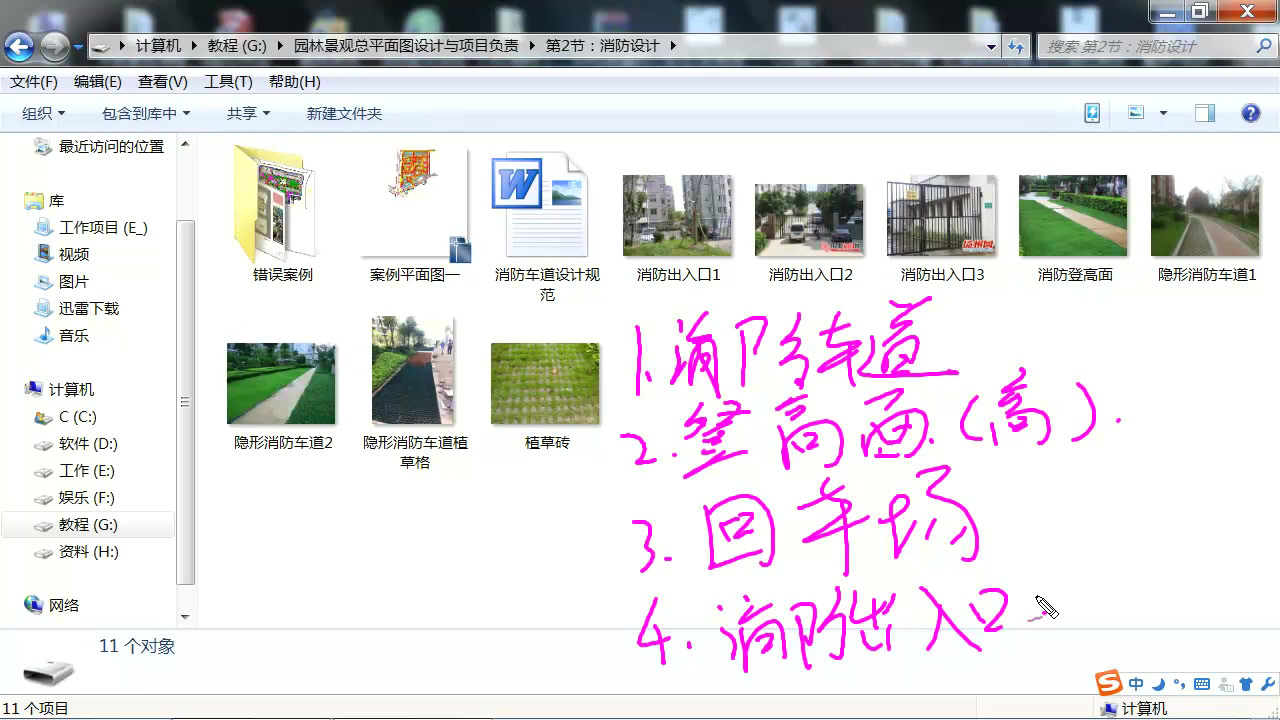The width and height of the screenshot is (1280, 720).
Task: Click the Help question mark icon
Action: (1250, 113)
